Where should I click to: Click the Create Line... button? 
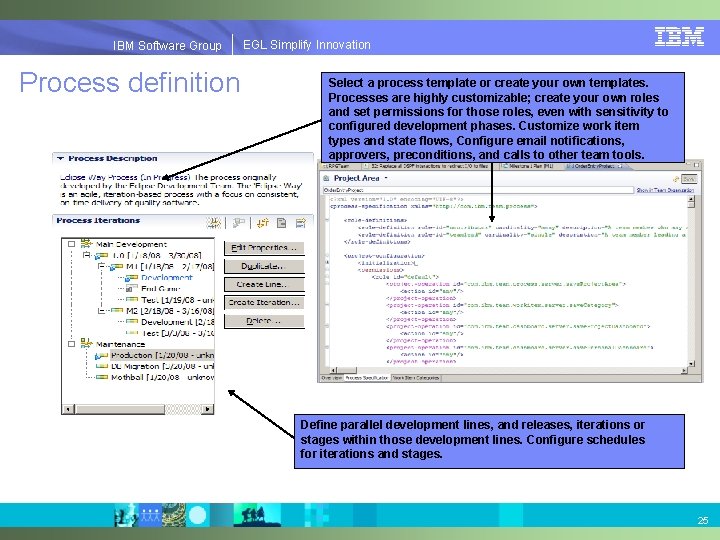tap(264, 285)
